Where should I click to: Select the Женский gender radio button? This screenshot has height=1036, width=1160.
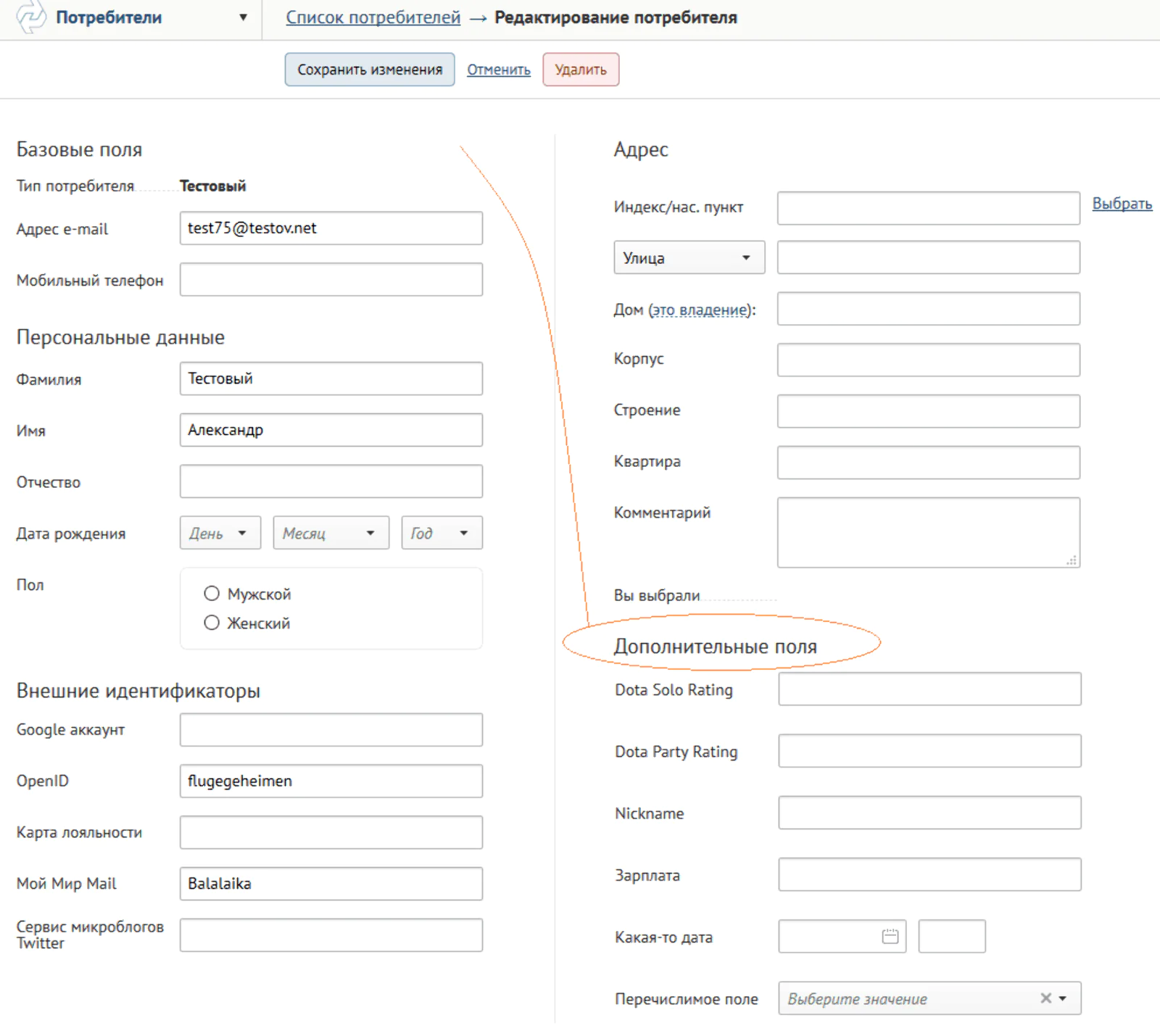tap(212, 623)
